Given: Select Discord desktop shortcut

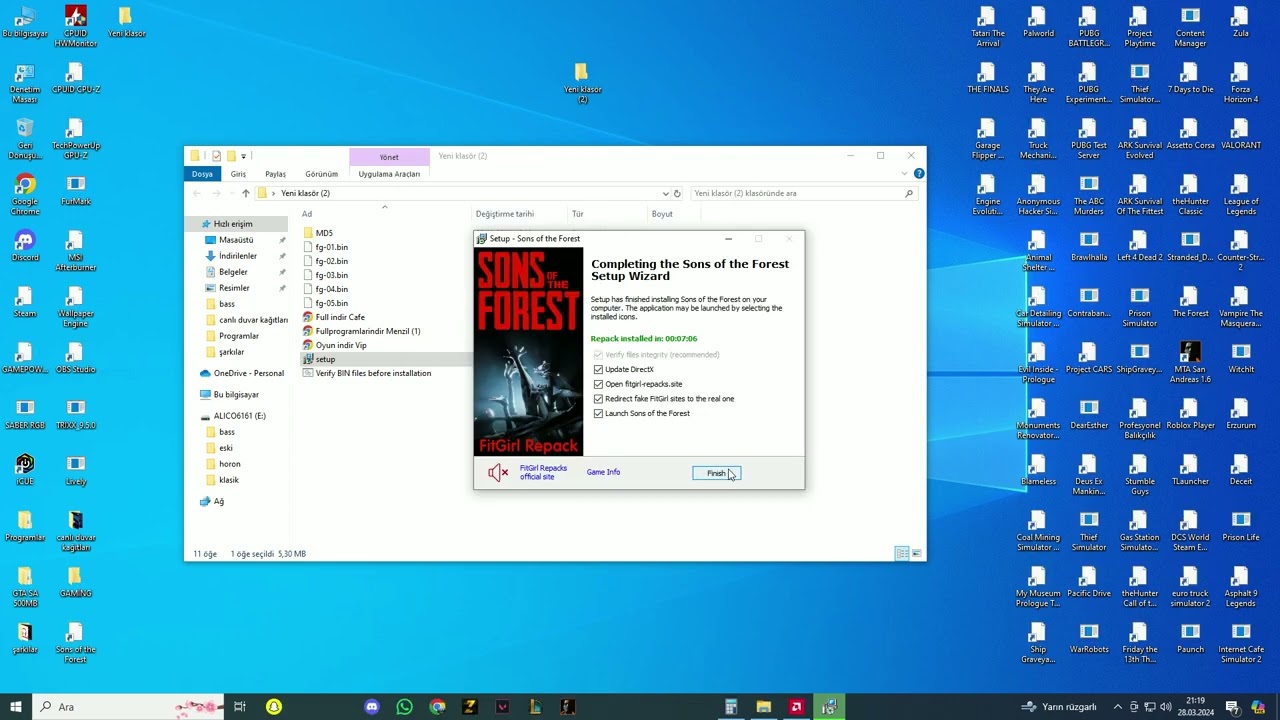Looking at the screenshot, I should point(25,246).
